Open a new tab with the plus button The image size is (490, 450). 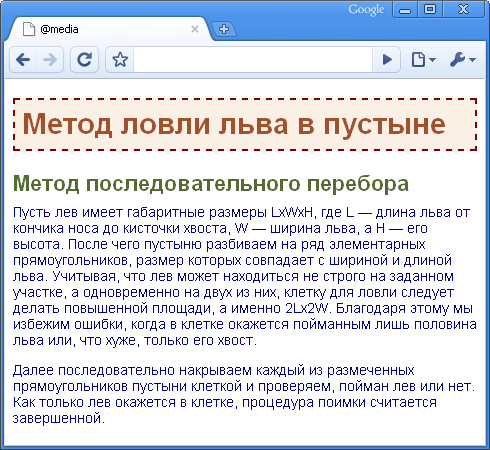coord(224,29)
